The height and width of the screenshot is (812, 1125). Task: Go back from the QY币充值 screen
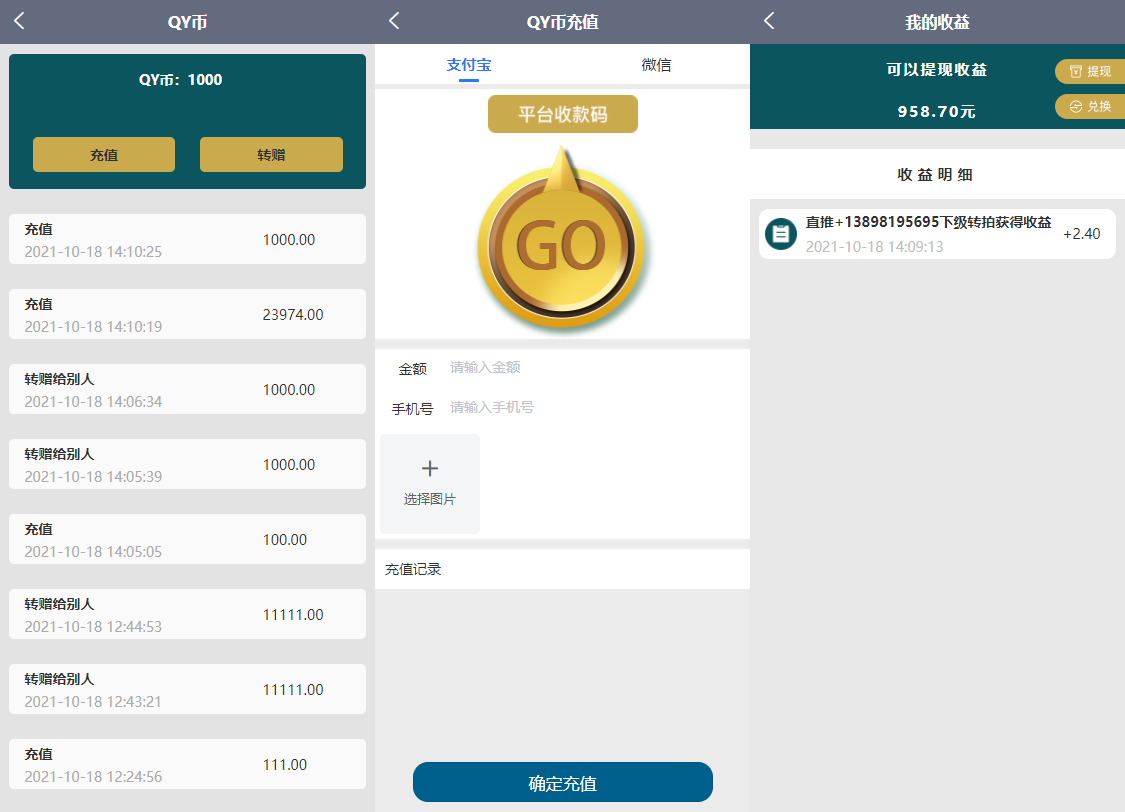pos(394,21)
